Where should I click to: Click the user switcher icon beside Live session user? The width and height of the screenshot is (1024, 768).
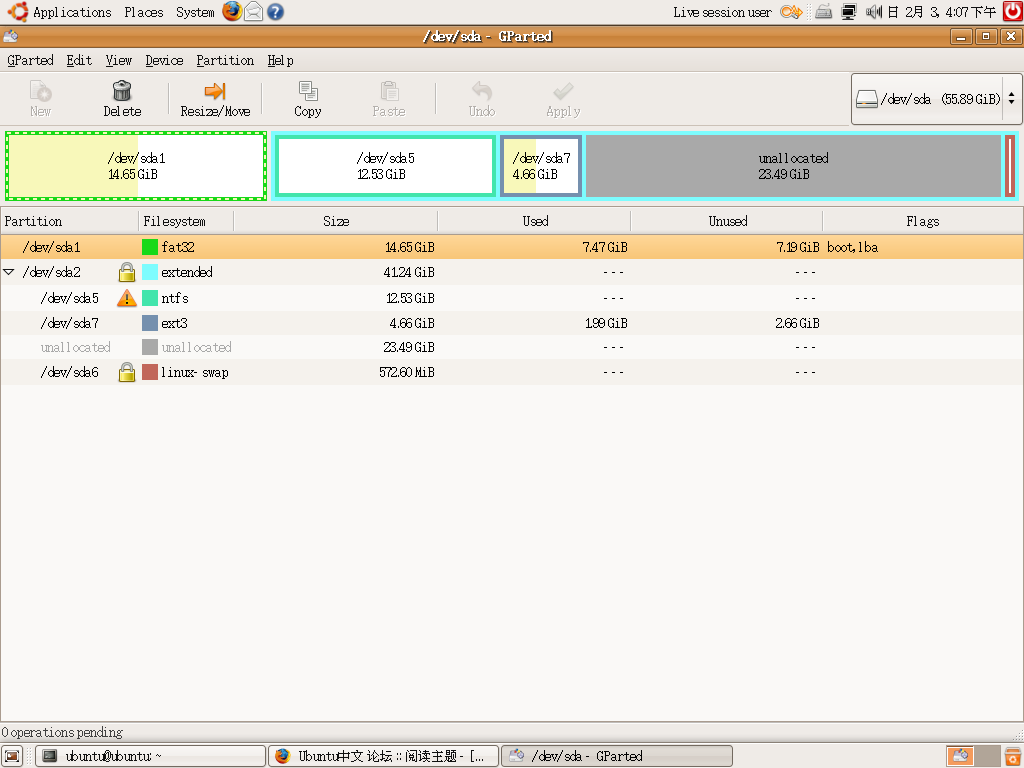tap(791, 12)
